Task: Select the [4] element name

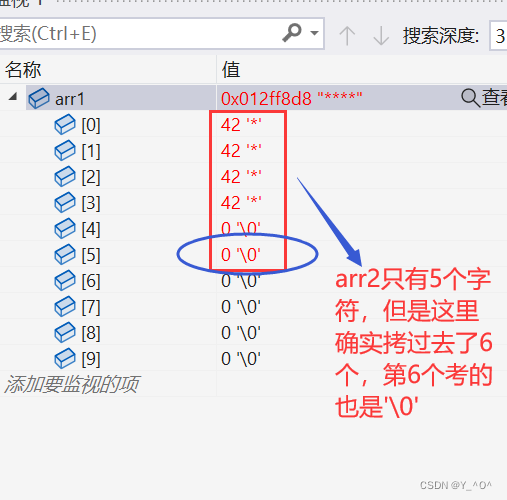Action: [x=91, y=229]
